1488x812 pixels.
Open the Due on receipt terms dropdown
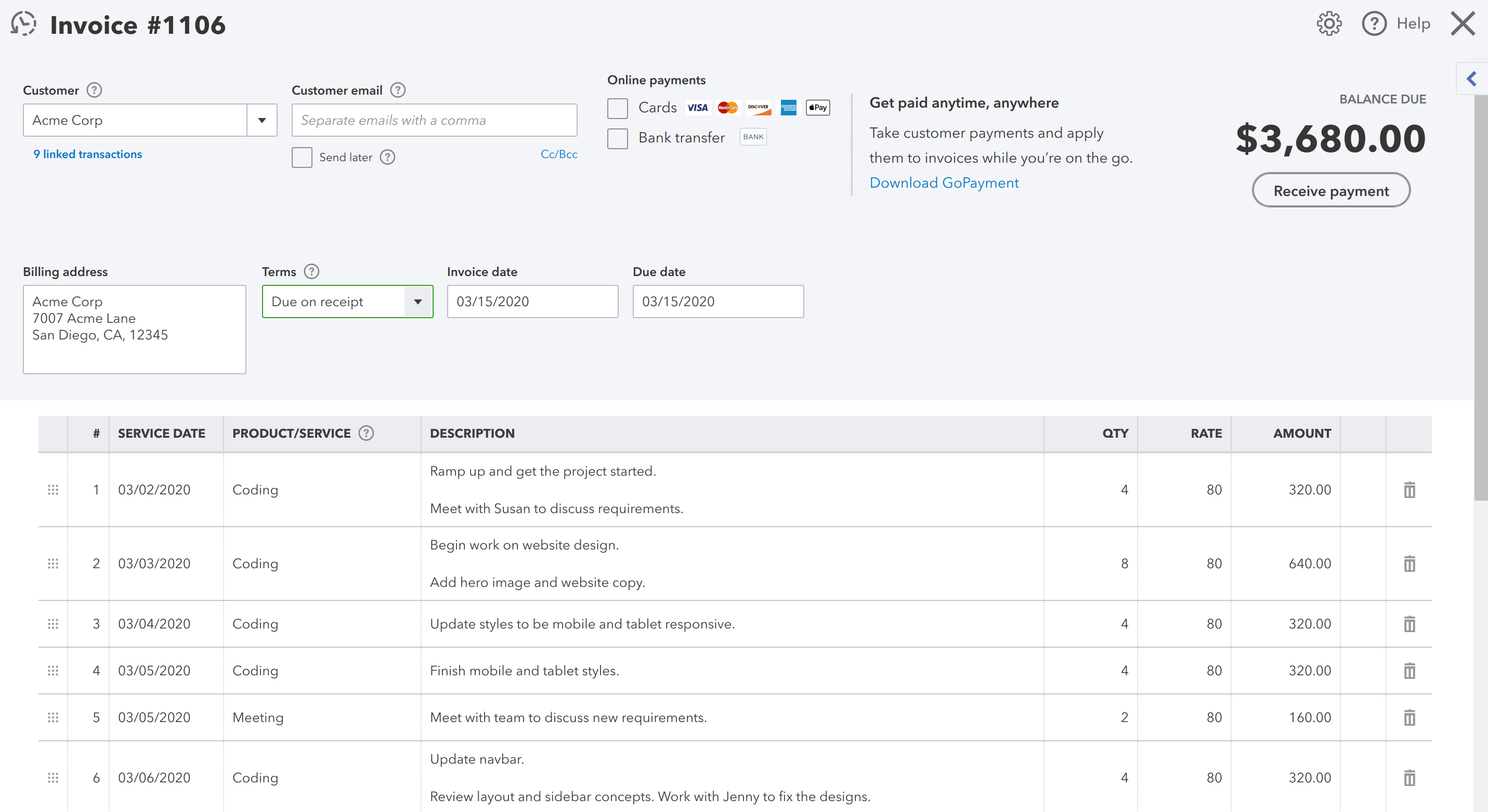point(417,301)
